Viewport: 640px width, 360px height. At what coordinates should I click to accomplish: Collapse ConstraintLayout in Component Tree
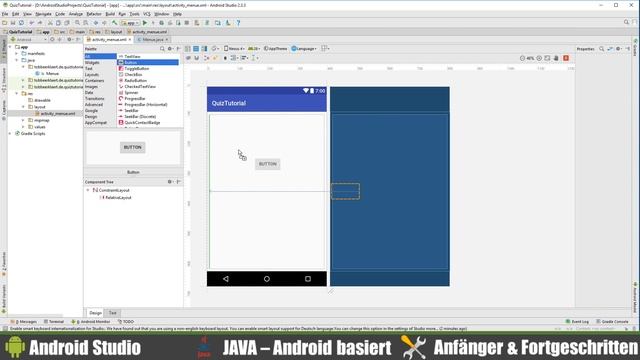(88, 190)
